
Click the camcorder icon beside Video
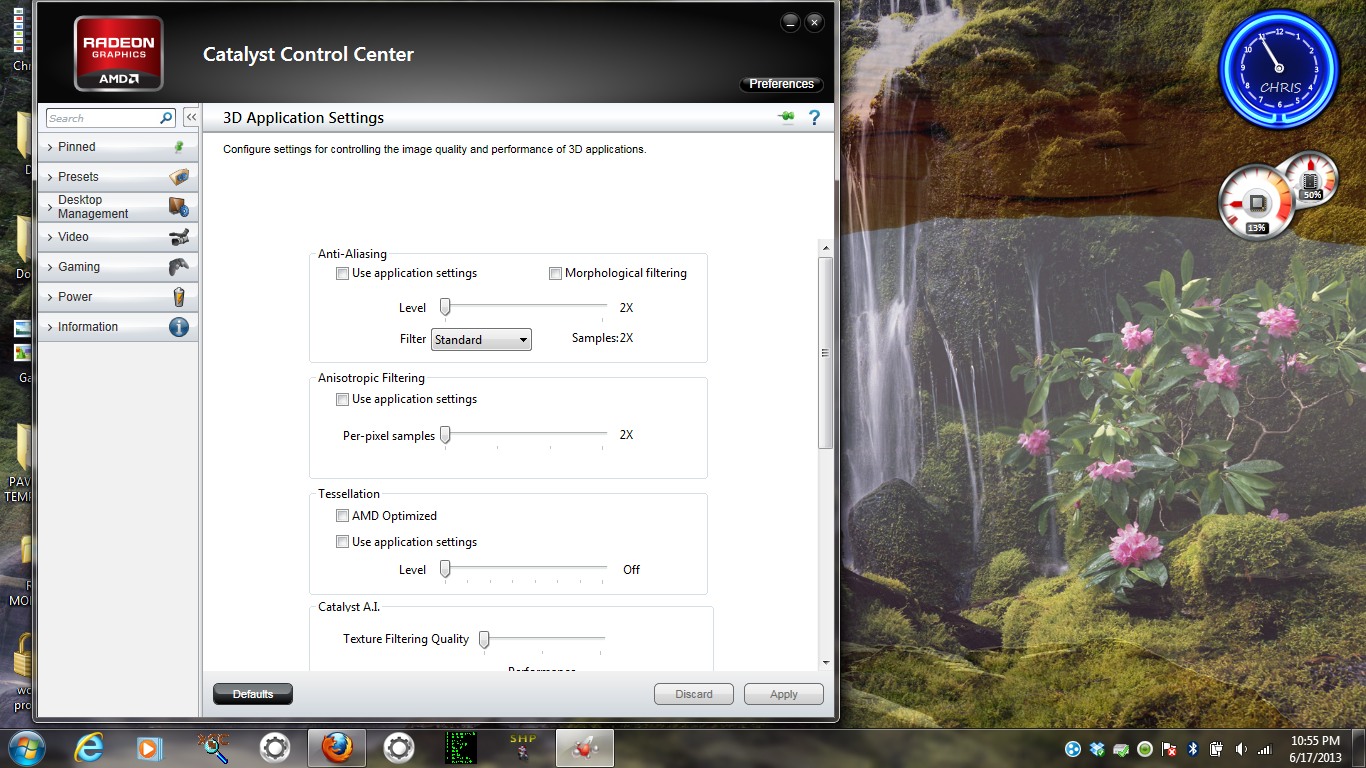click(179, 237)
